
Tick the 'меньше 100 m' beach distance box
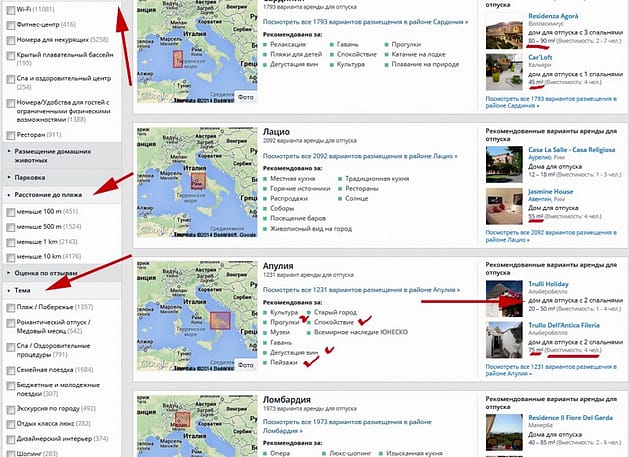(11, 211)
